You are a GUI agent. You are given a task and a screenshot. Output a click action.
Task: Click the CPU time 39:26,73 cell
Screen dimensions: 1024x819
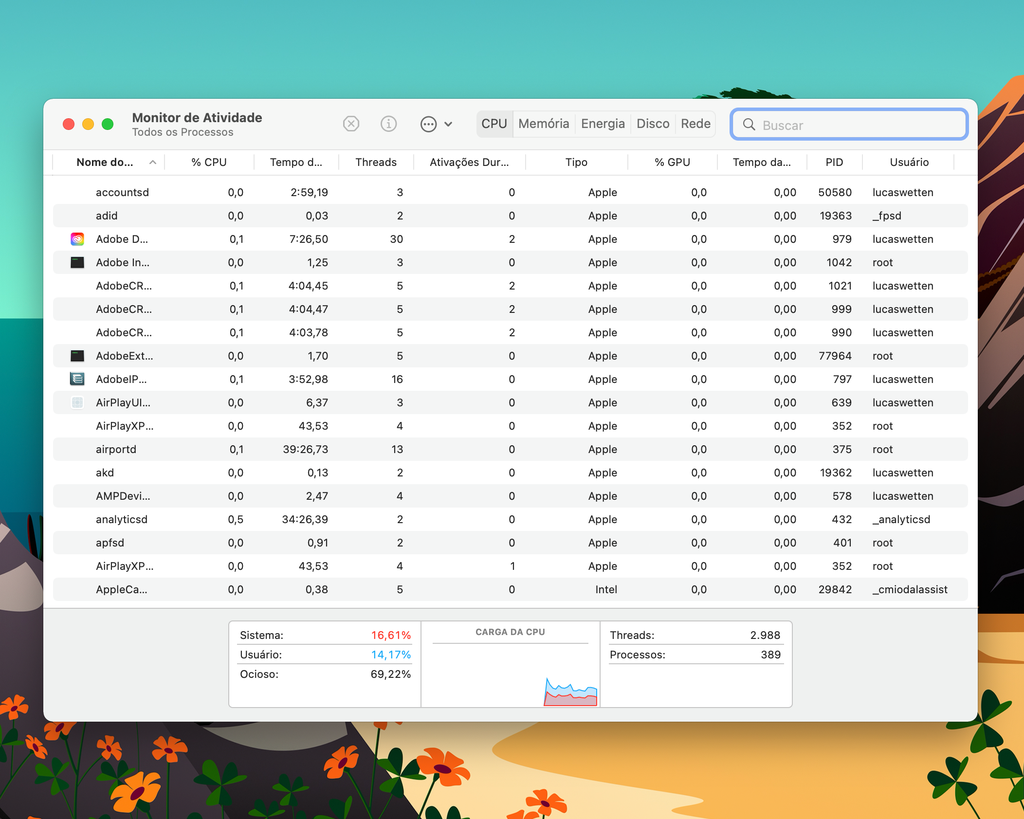point(306,449)
